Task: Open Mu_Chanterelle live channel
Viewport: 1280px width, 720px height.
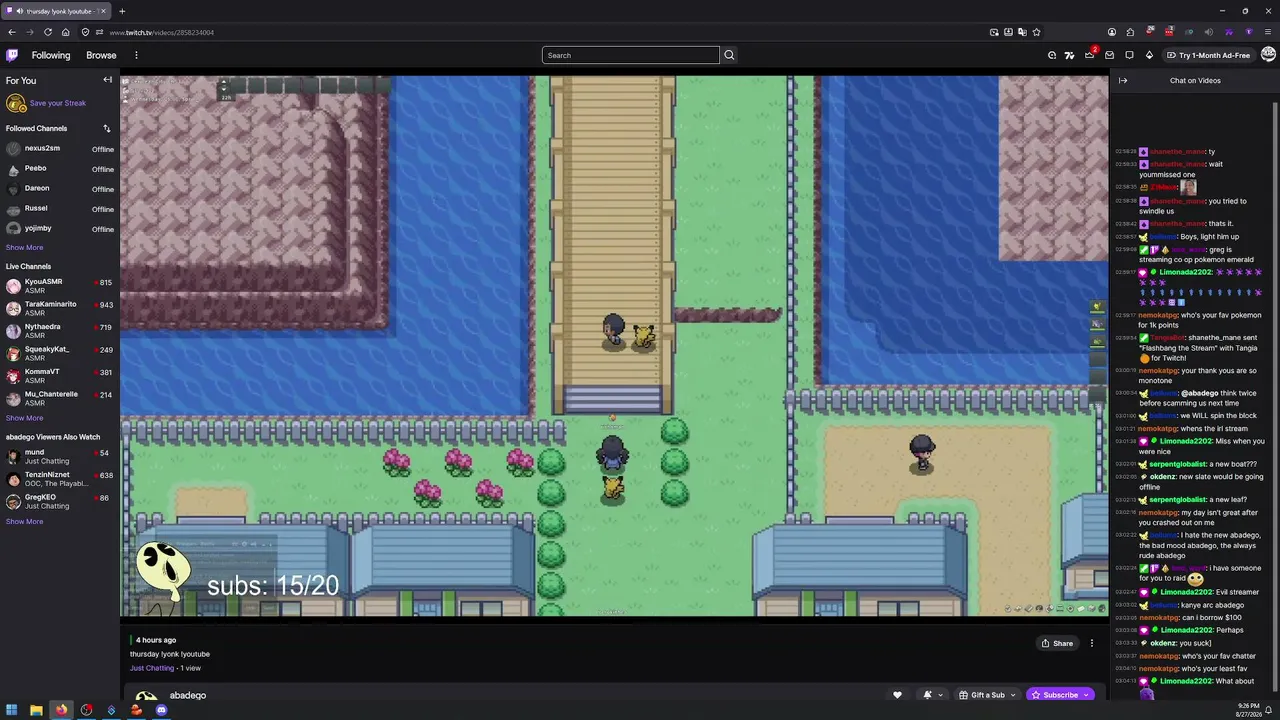Action: [x=60, y=398]
